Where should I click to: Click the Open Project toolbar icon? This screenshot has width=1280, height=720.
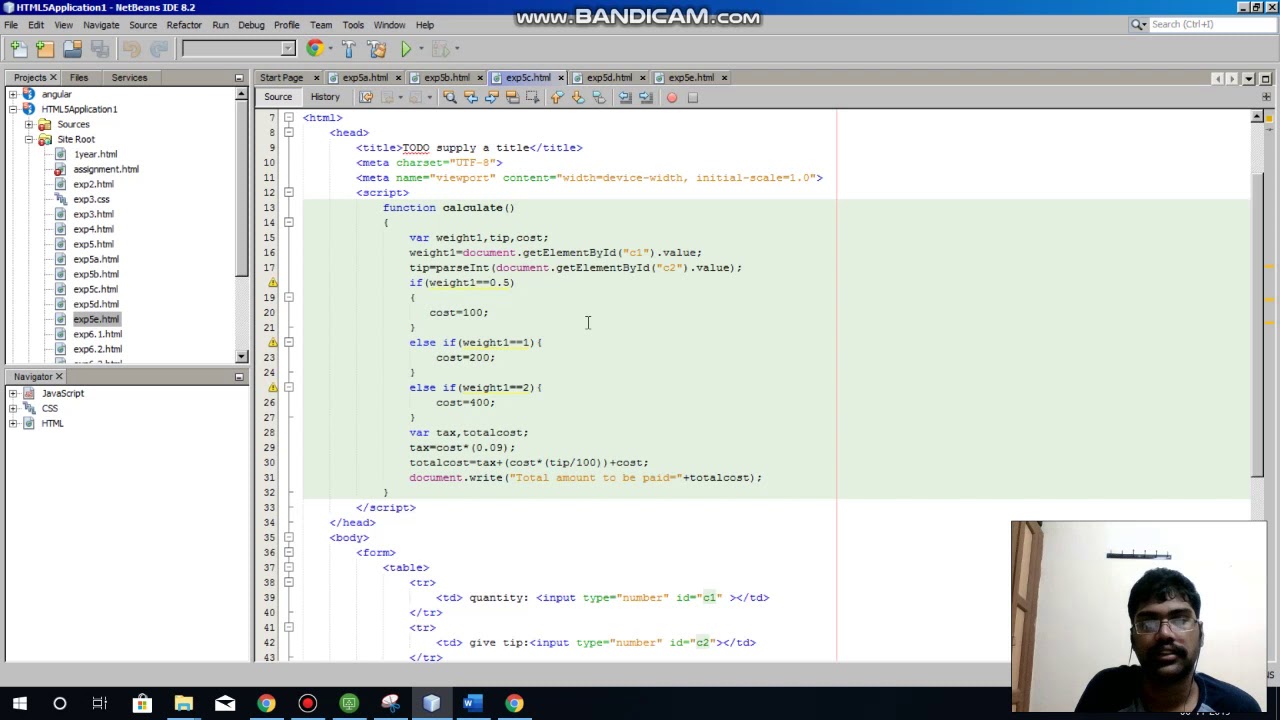pos(72,48)
